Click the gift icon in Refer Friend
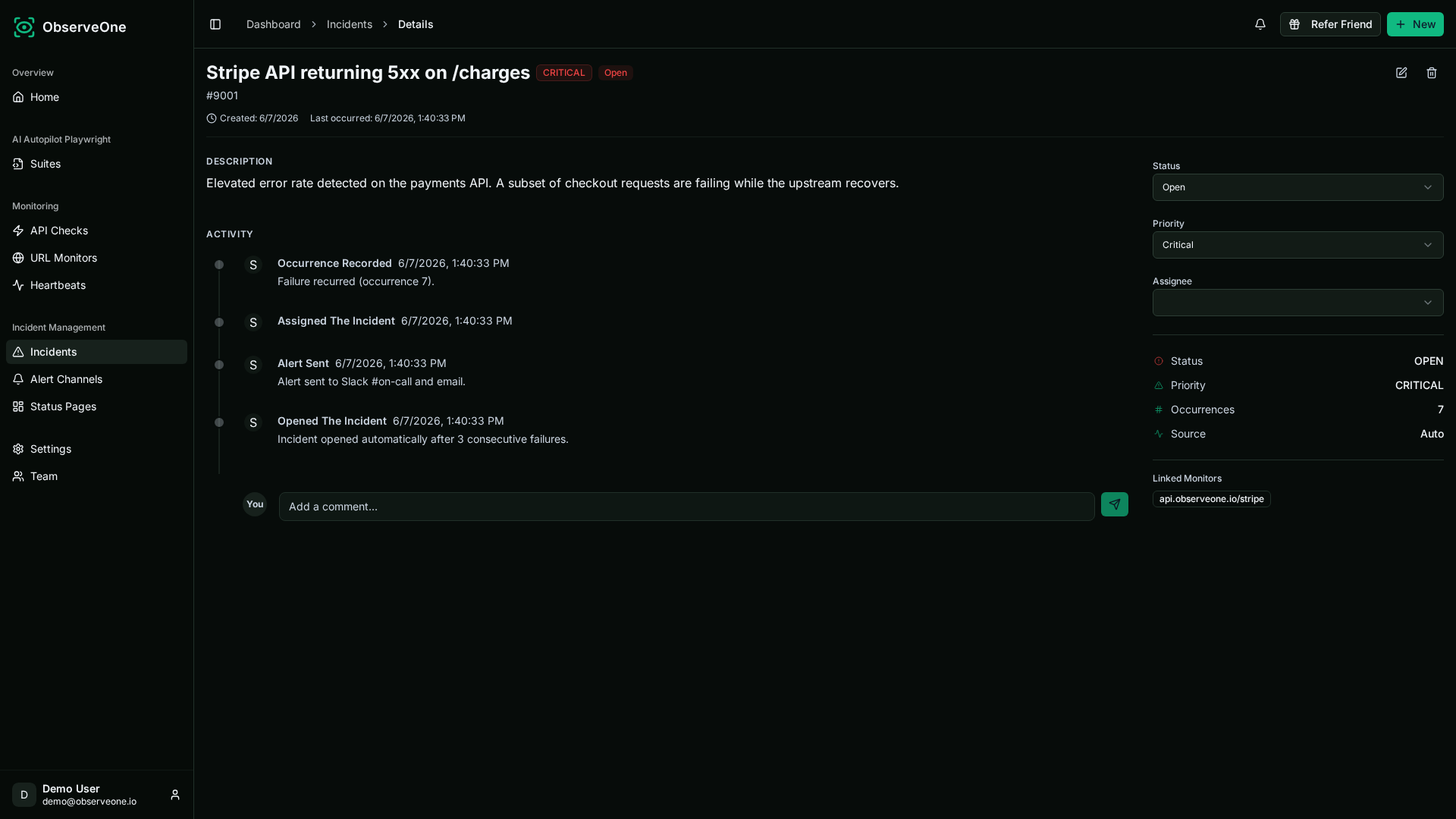Screen dimensions: 1456x819 (x=1295, y=24)
